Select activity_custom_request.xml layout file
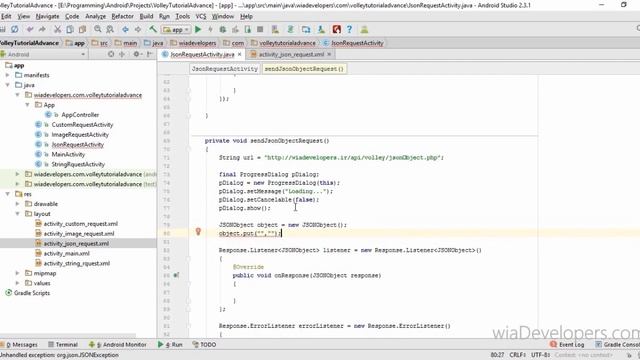640x360 pixels. point(80,224)
